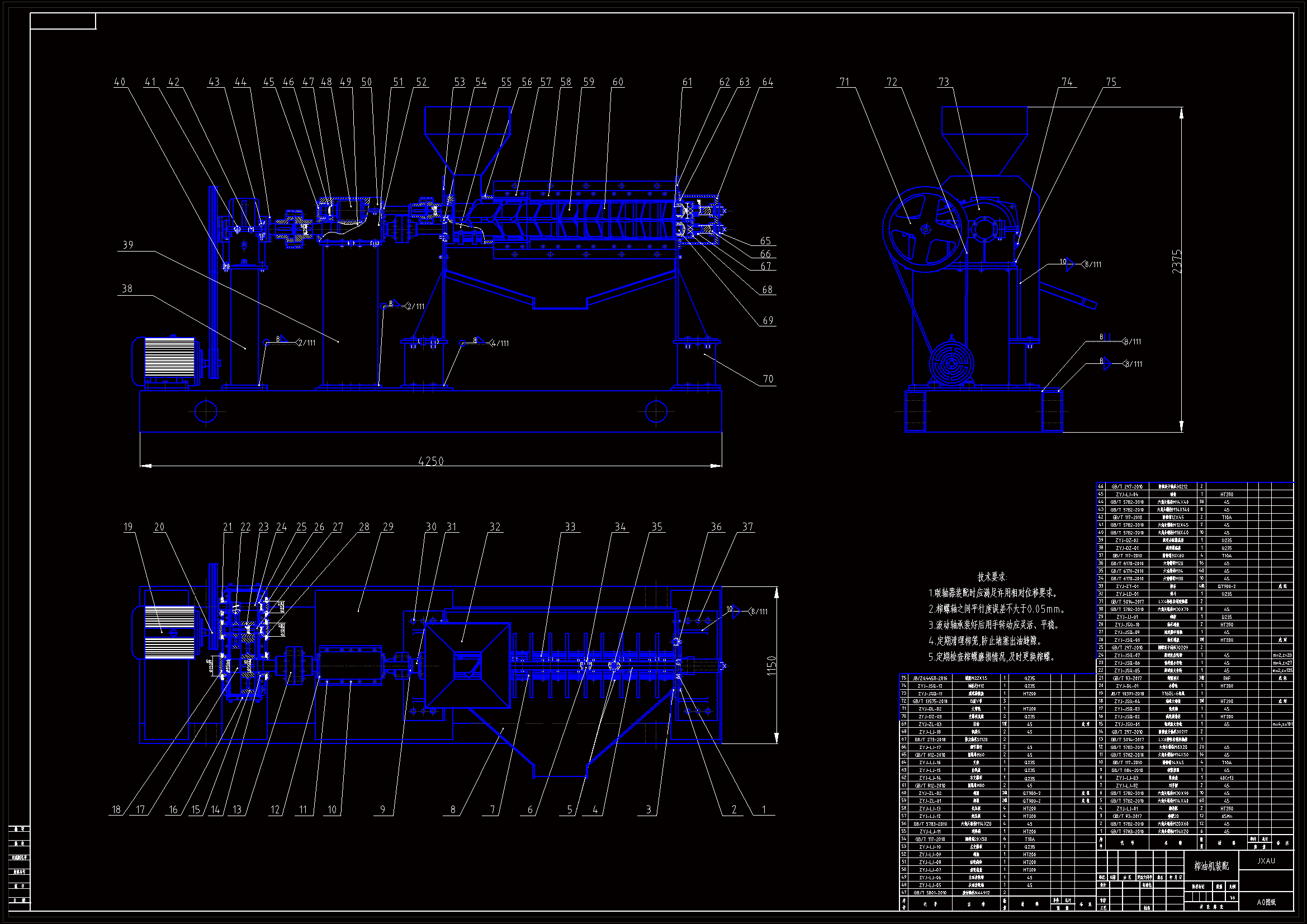The width and height of the screenshot is (1307, 924).
Task: Click the 技术要求 heading text
Action: click(x=992, y=577)
